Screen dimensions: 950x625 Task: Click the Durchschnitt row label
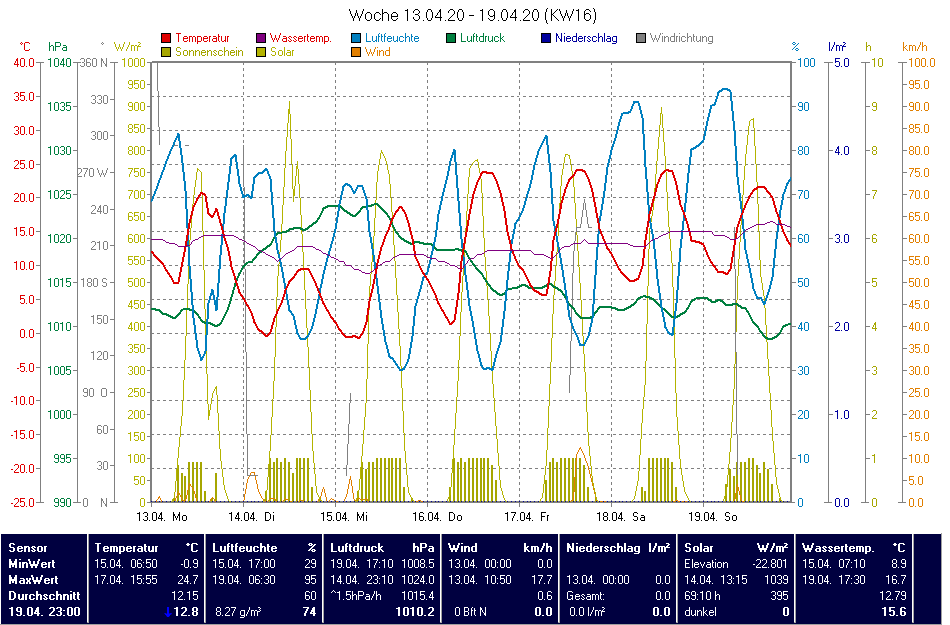click(43, 595)
